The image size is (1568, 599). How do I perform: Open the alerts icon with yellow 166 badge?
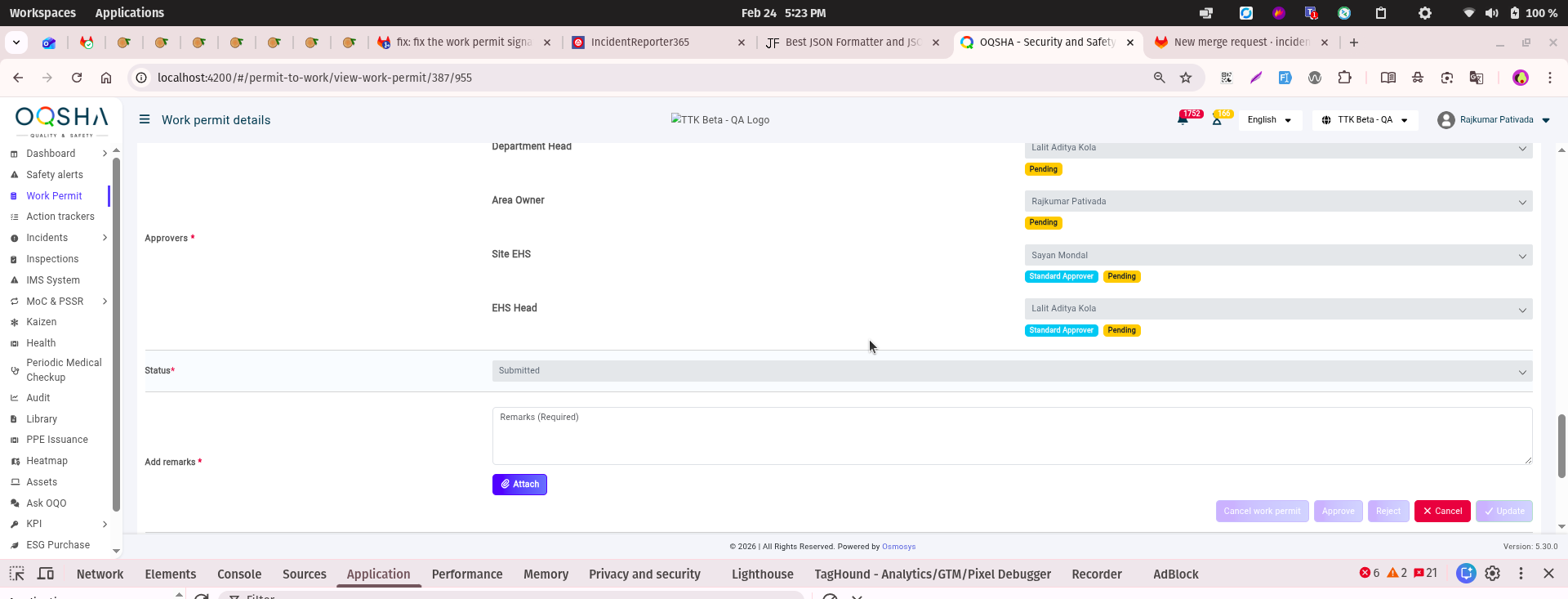pos(1217,120)
